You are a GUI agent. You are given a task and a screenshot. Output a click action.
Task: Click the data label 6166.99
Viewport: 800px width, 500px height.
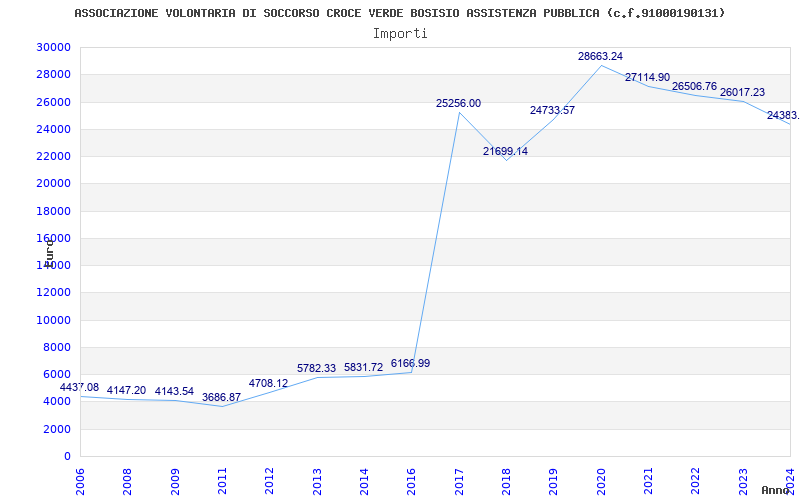click(410, 363)
